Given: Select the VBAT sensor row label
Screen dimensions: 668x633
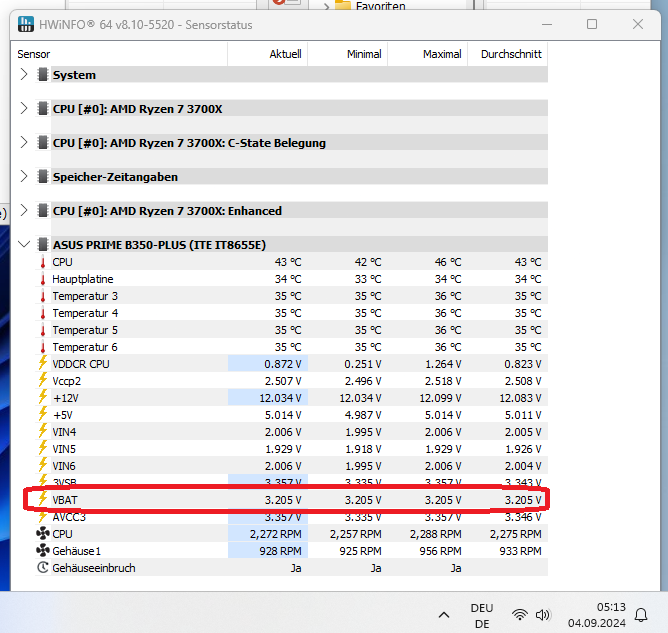Looking at the screenshot, I should coord(65,500).
